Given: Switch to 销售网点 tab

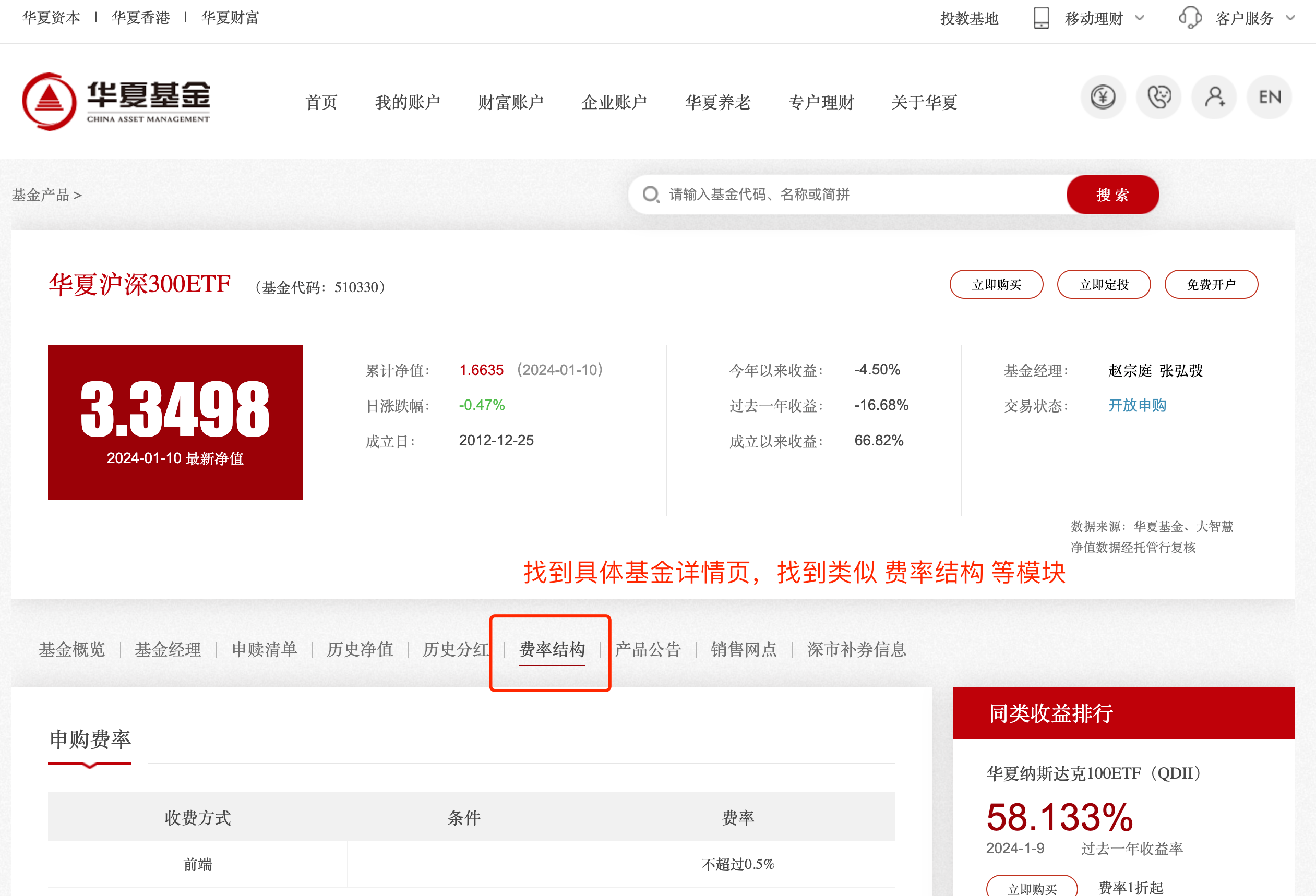Looking at the screenshot, I should 744,649.
